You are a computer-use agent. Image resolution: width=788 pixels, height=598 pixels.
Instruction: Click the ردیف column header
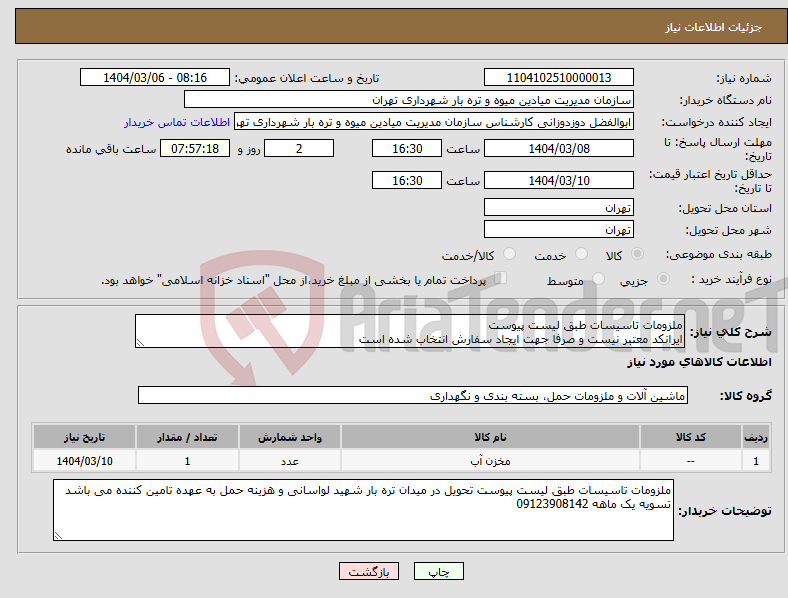click(756, 437)
